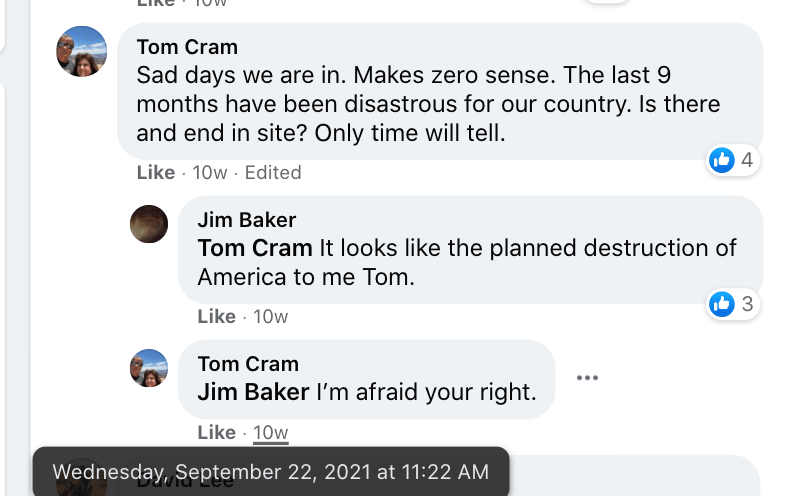Screen dimensions: 806x496
Task: Click the 10w timestamp next to Edited
Action: [x=210, y=172]
